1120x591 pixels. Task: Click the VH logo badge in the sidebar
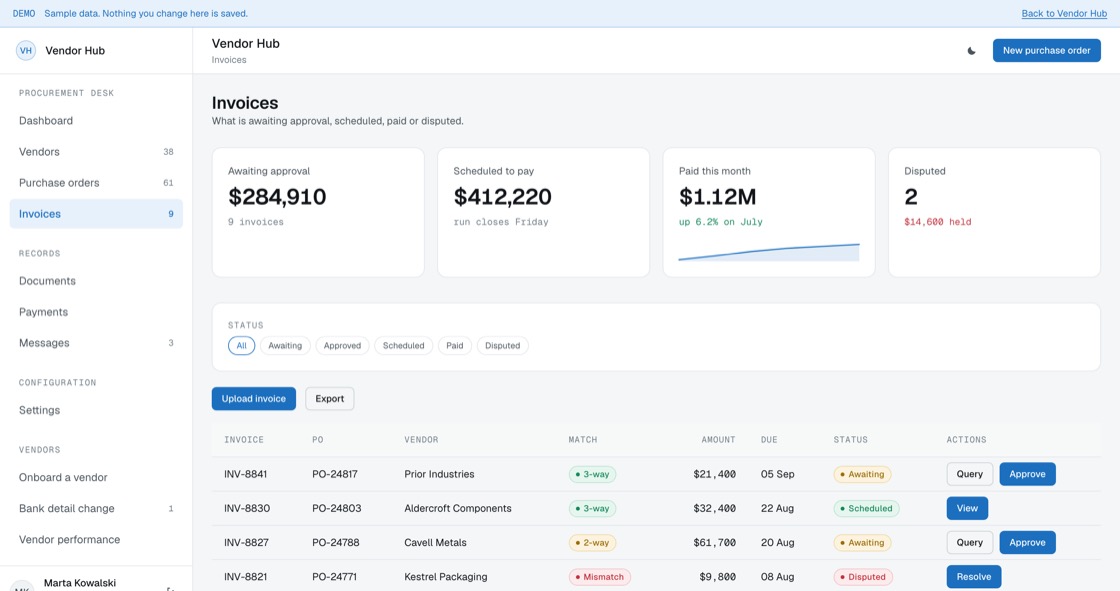[26, 51]
